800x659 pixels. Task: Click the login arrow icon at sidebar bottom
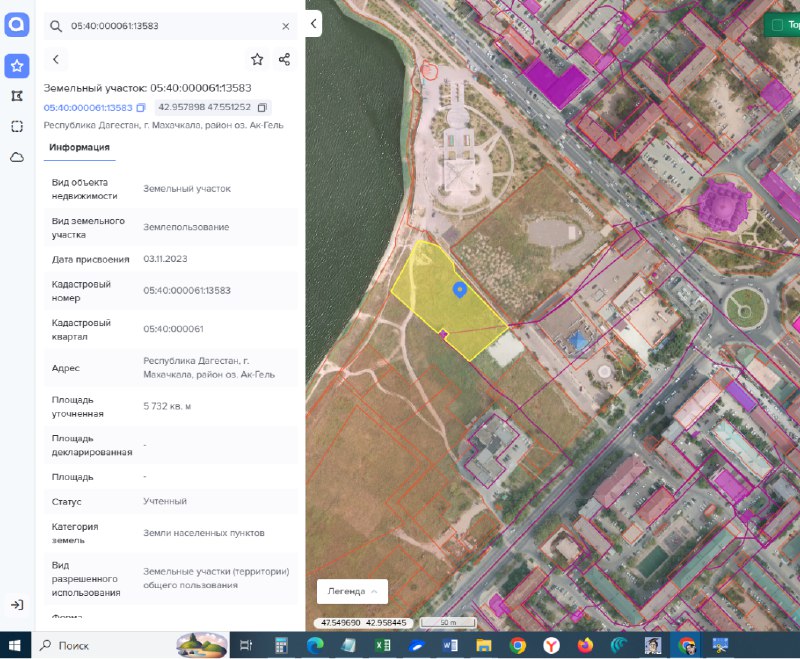point(16,604)
